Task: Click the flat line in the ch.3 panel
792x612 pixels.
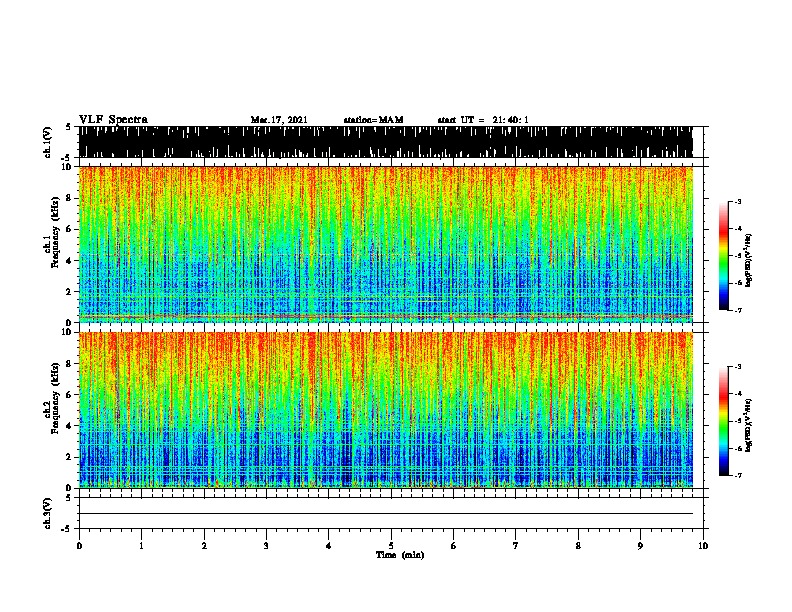Action: (385, 514)
